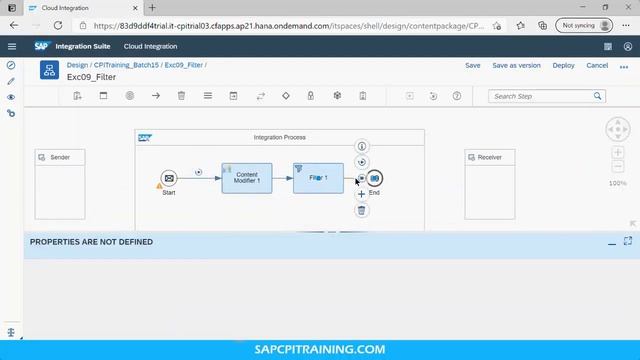This screenshot has height=360, width=640.
Task: Click warning icon below Start event
Action: click(x=160, y=186)
